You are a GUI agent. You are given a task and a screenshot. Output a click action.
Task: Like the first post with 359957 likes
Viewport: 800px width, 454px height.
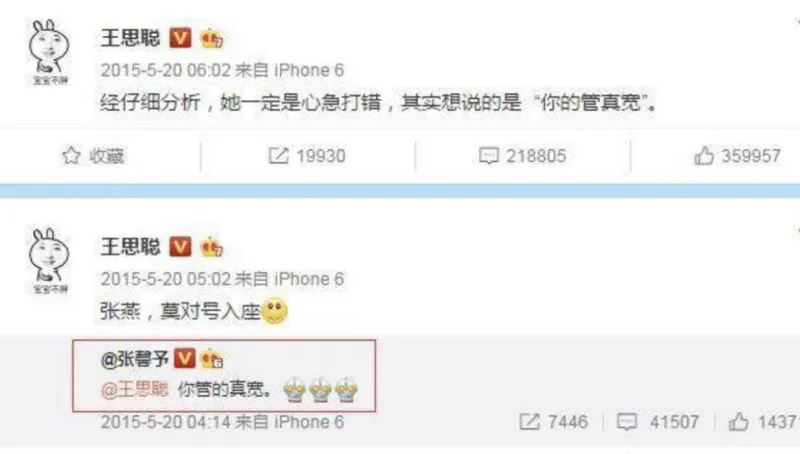[x=704, y=156]
